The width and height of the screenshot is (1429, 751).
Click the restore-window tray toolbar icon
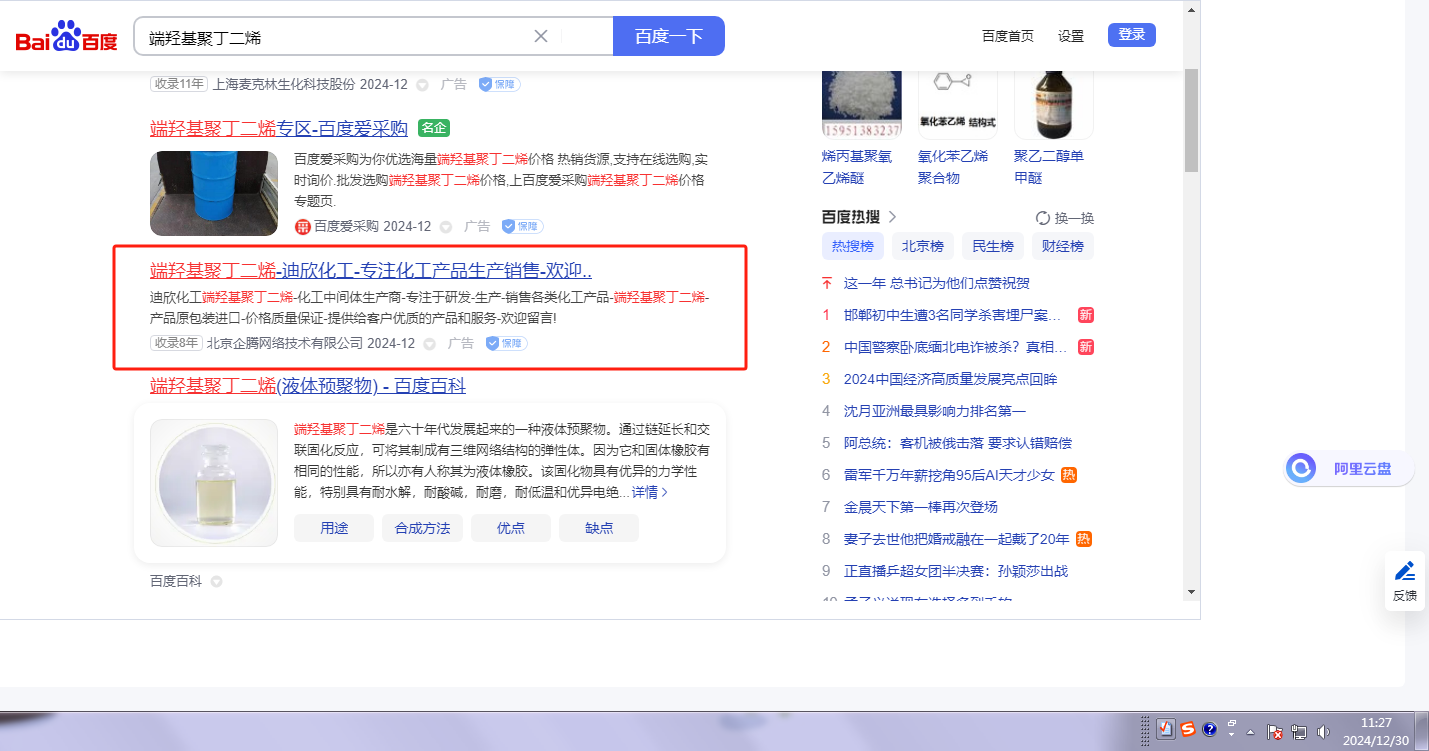[1232, 724]
